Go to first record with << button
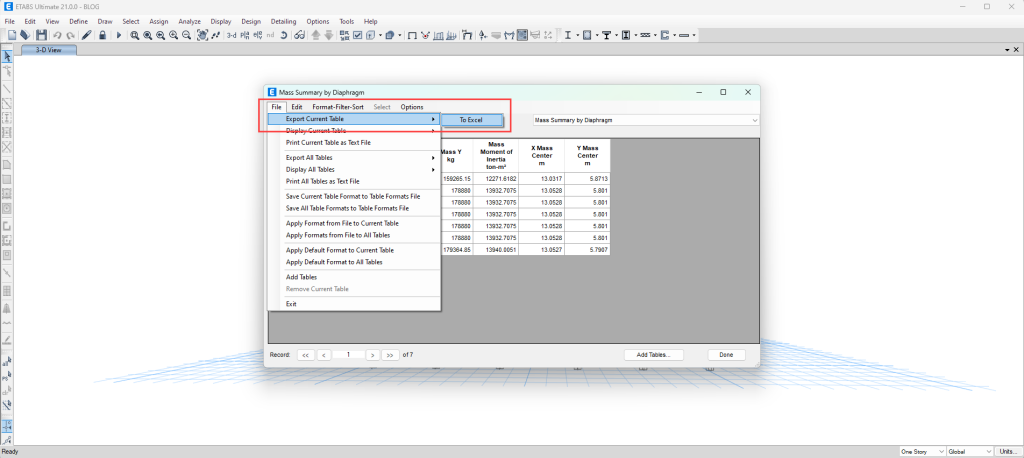Image resolution: width=1024 pixels, height=458 pixels. (x=306, y=355)
